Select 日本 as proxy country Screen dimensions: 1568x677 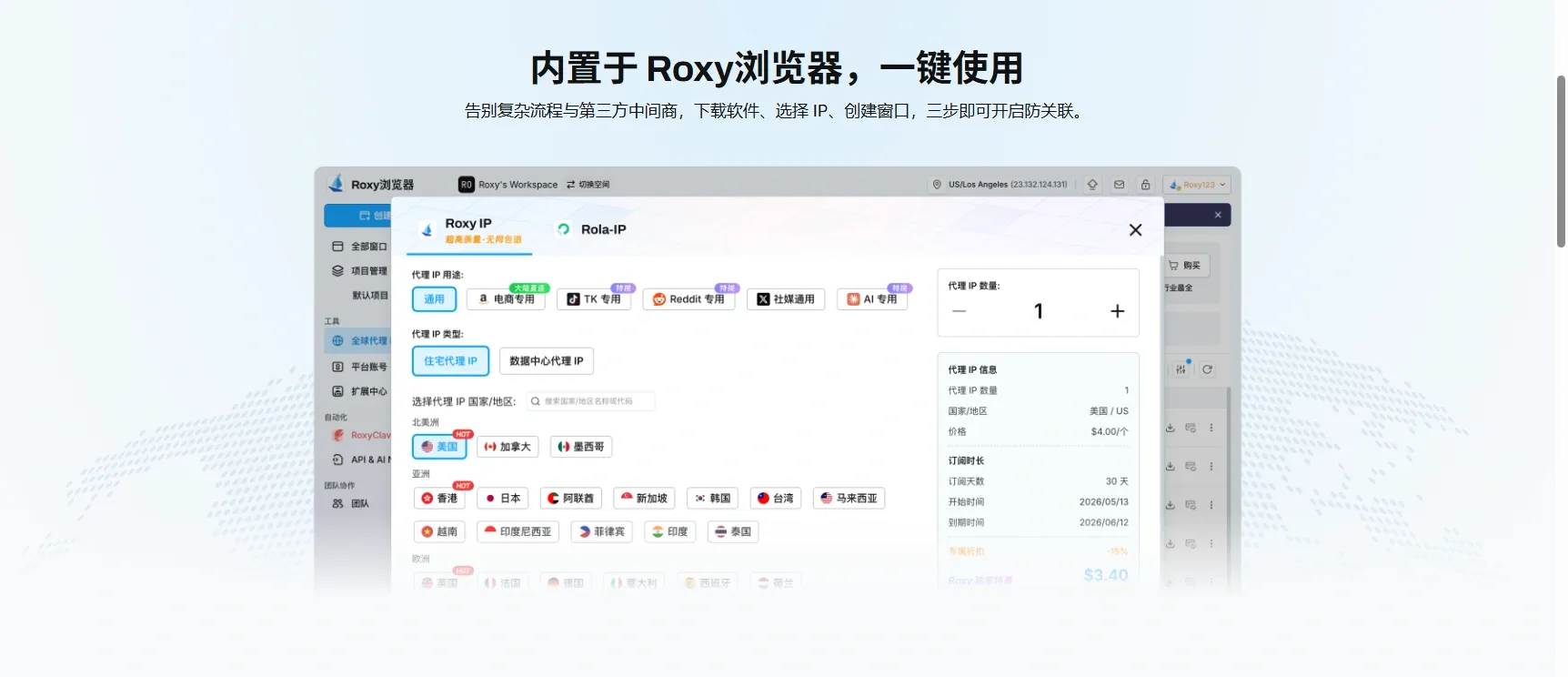pos(503,499)
